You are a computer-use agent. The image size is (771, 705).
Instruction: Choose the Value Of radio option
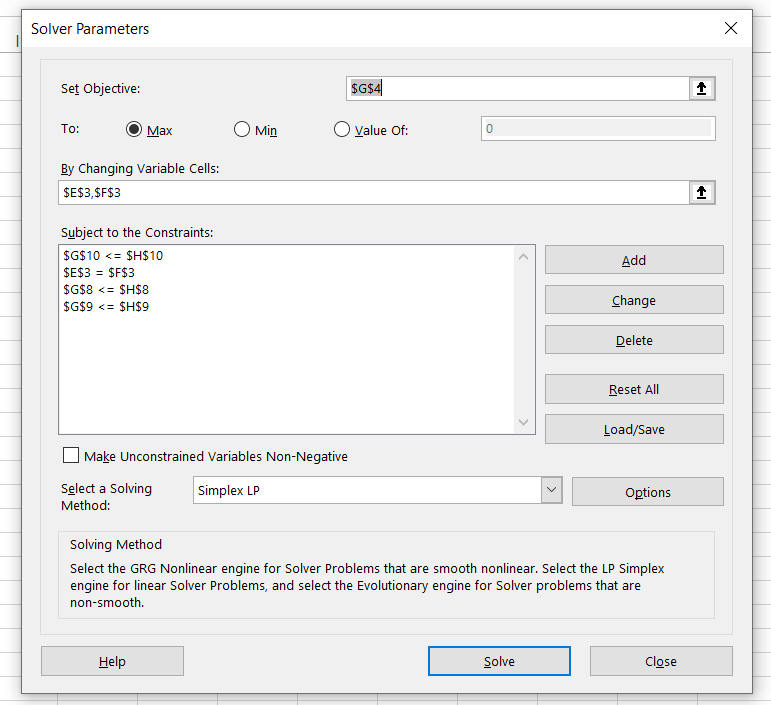coord(342,130)
